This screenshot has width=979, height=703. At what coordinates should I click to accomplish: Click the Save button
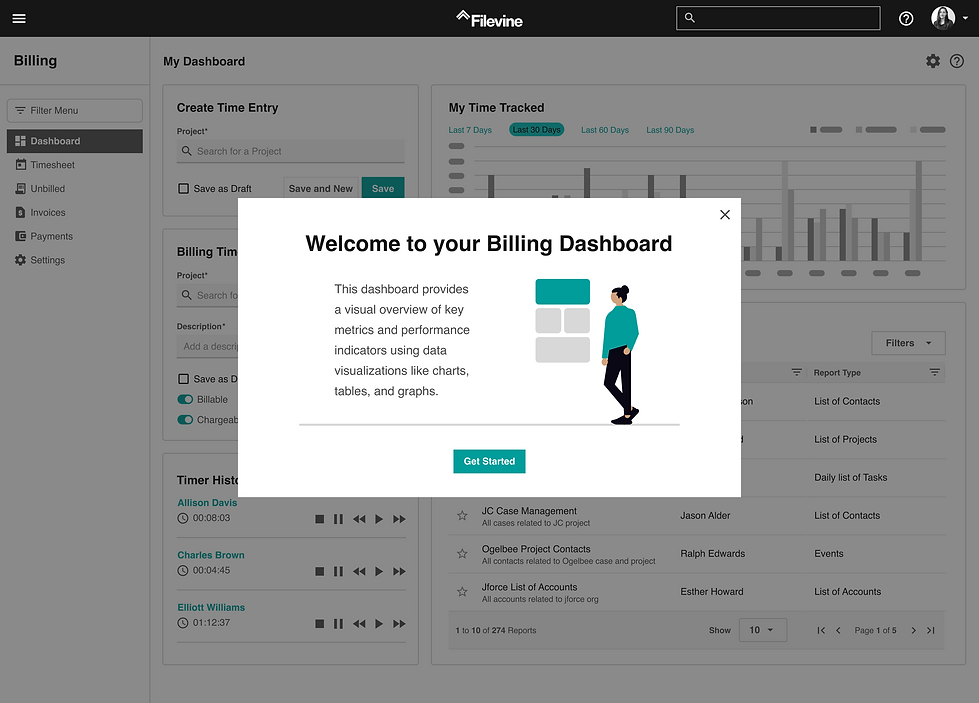click(x=383, y=188)
